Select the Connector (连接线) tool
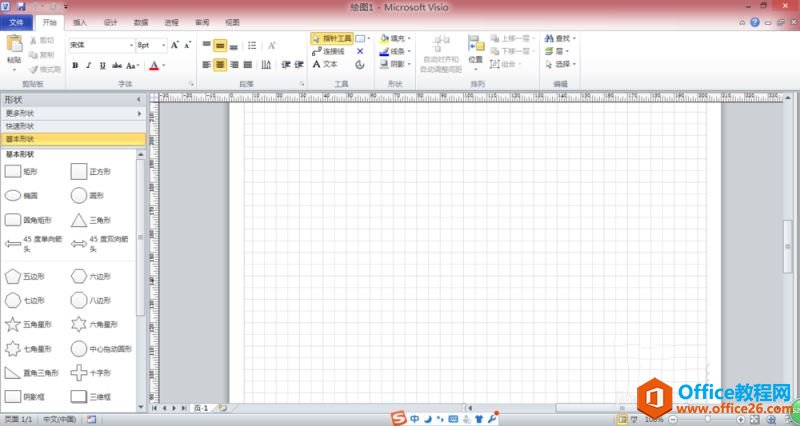 [x=329, y=52]
